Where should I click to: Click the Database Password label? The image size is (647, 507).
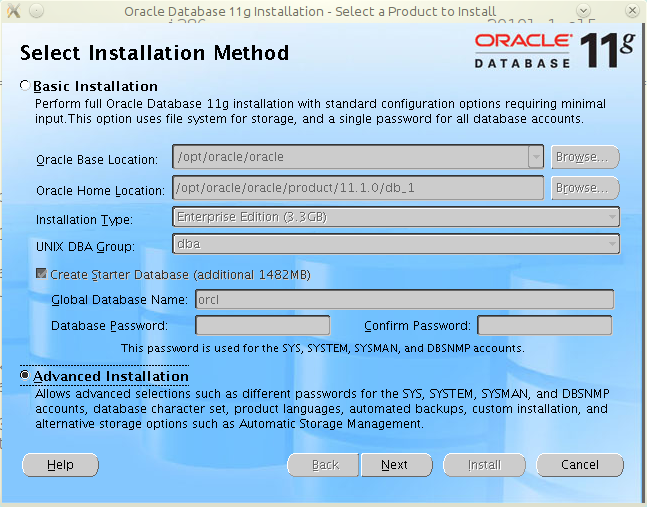[x=109, y=326]
